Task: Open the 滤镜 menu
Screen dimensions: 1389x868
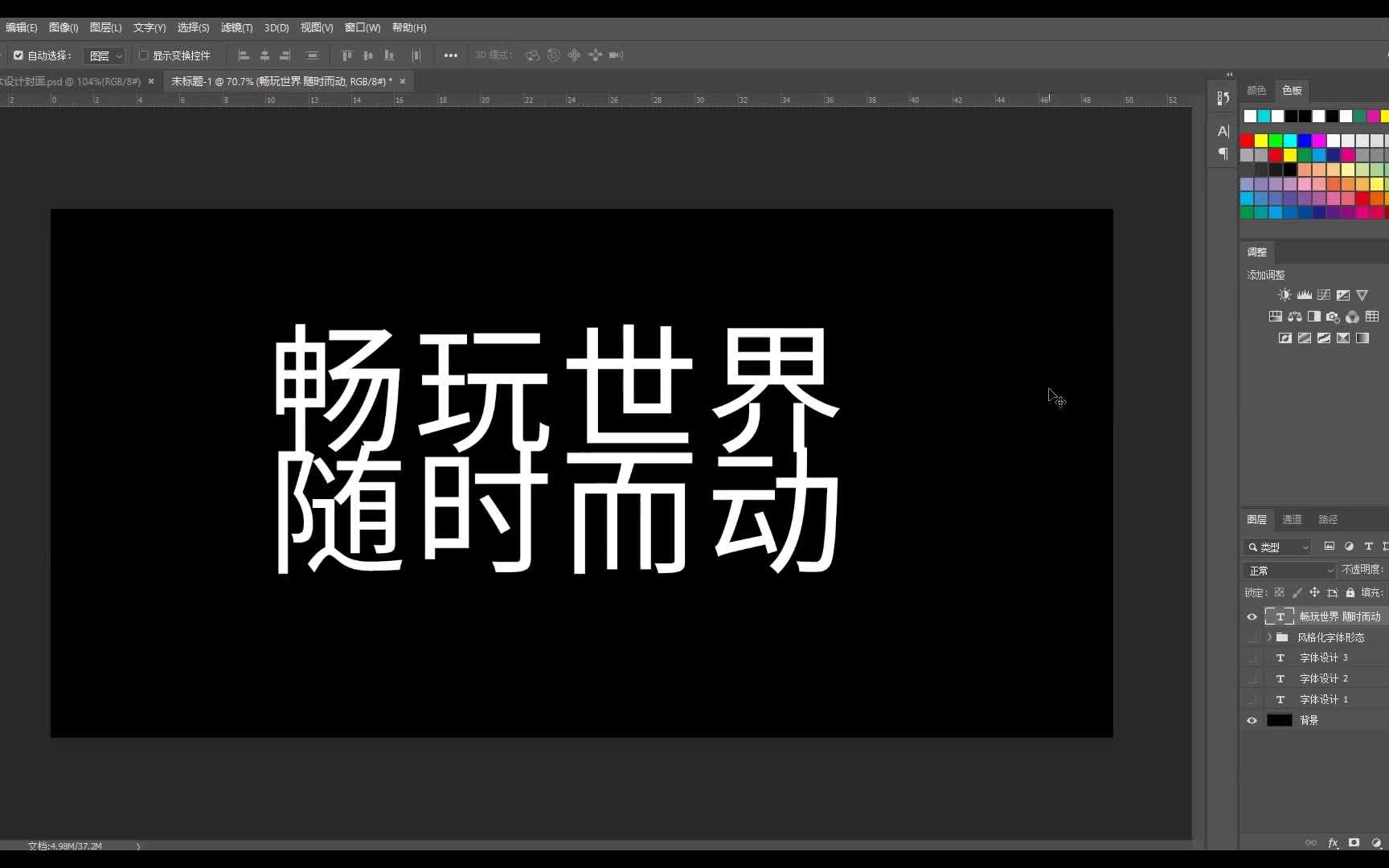Action: 236,27
